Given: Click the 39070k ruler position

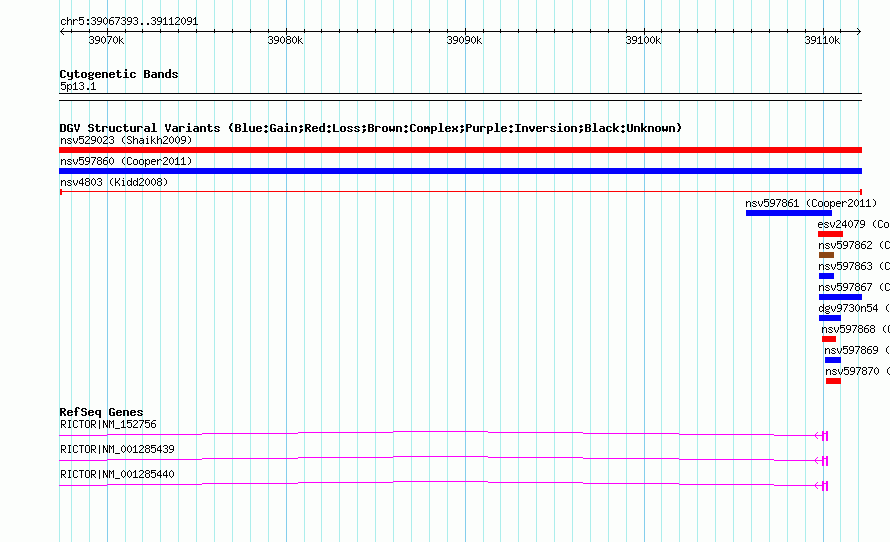Looking at the screenshot, I should (x=106, y=40).
